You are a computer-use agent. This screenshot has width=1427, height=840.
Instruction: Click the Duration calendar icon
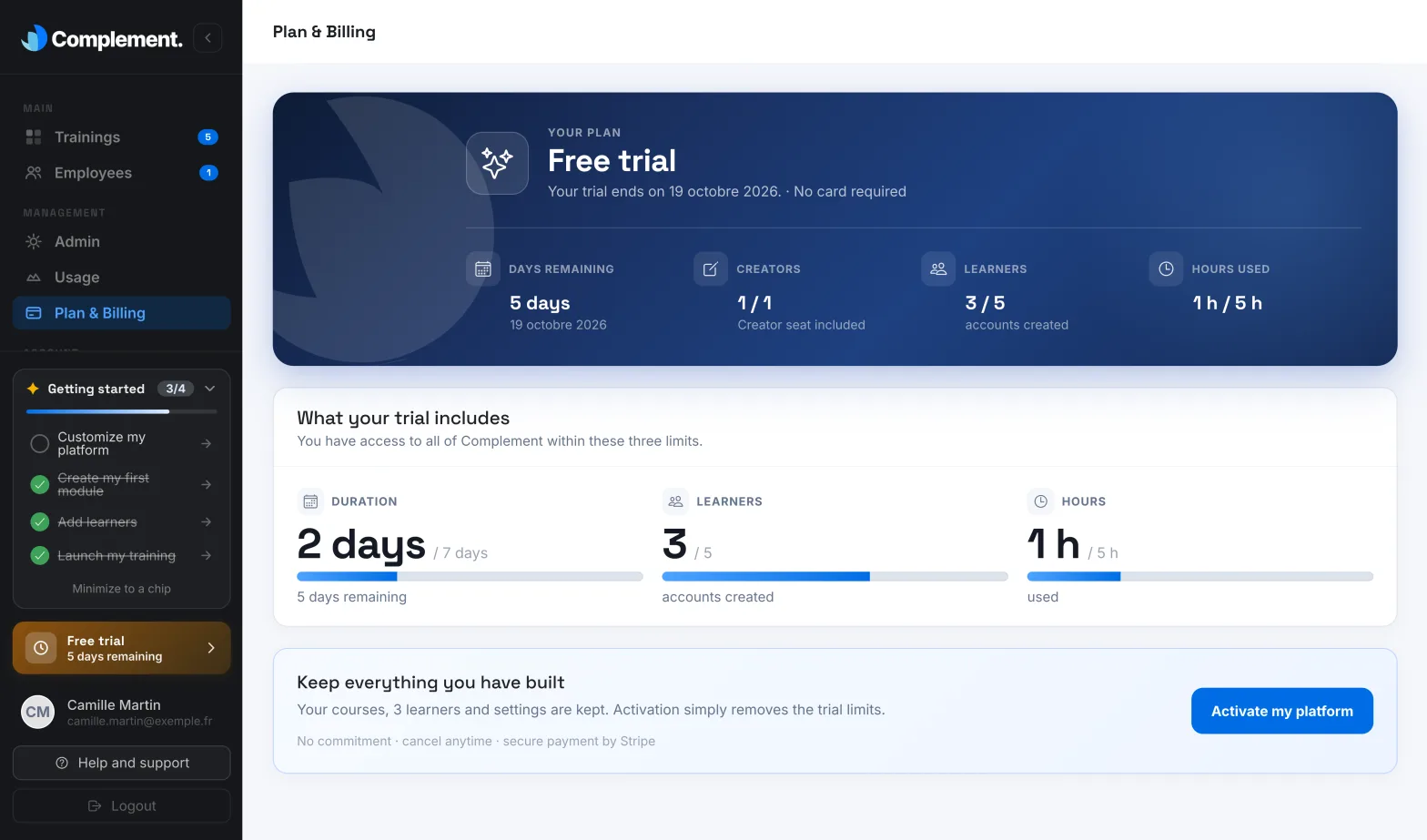coord(310,501)
